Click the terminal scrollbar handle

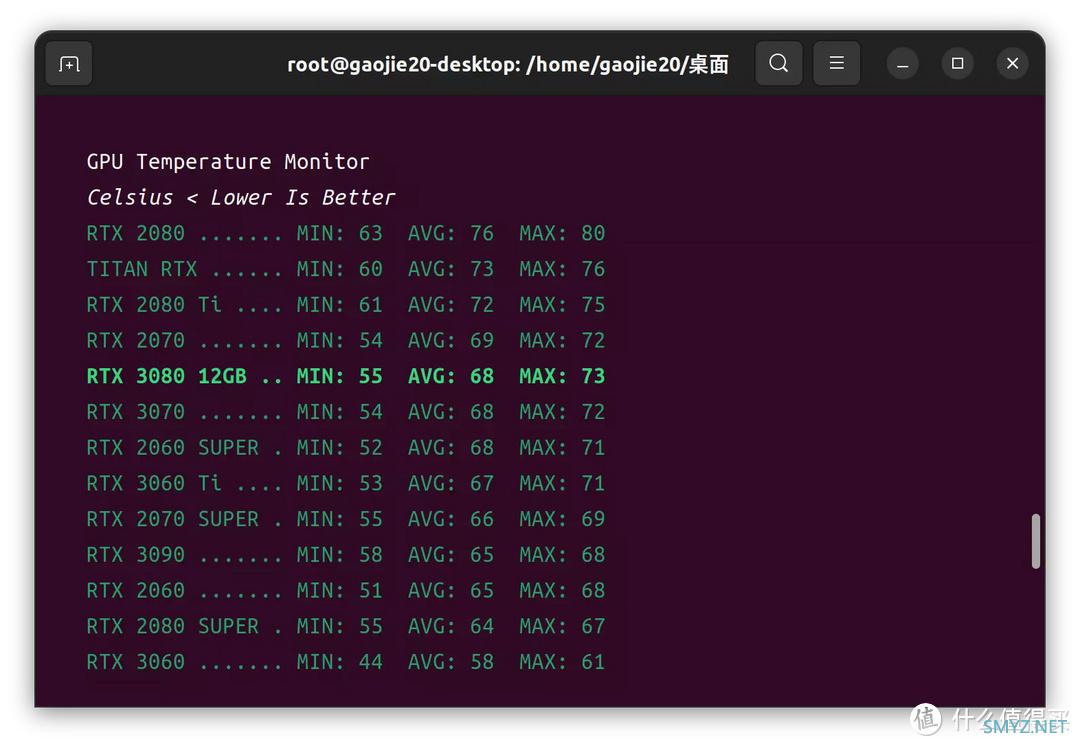coord(1035,541)
